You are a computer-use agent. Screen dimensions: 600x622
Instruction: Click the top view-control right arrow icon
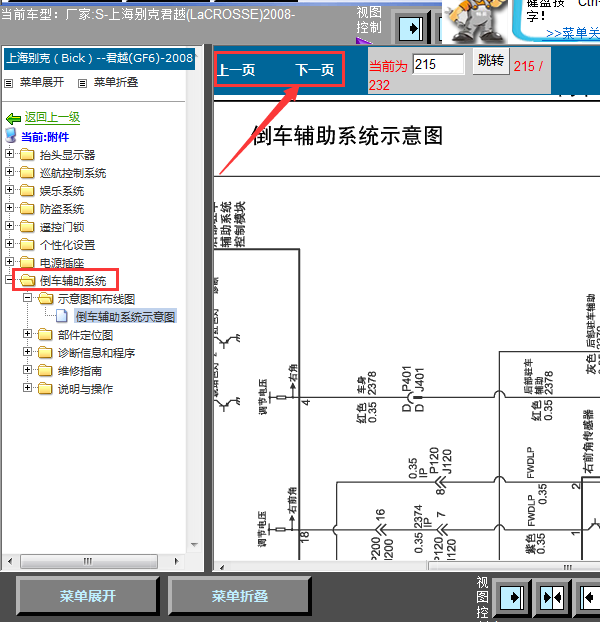(x=410, y=29)
